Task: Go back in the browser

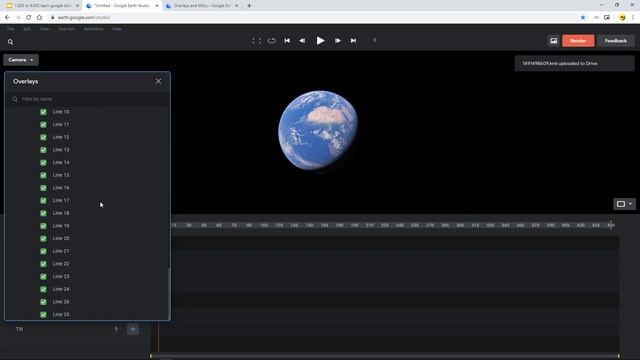Action: [x=7, y=18]
